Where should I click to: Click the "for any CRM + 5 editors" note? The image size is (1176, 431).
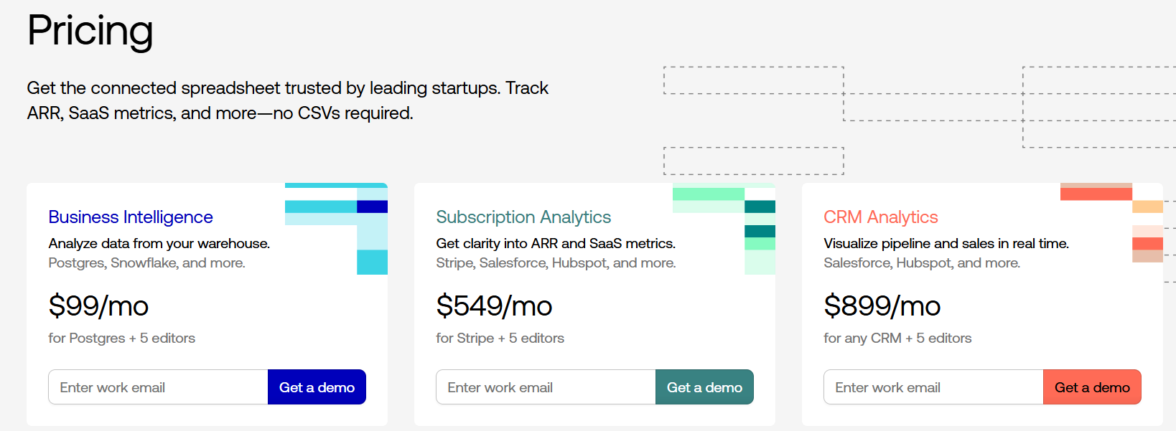click(x=897, y=338)
